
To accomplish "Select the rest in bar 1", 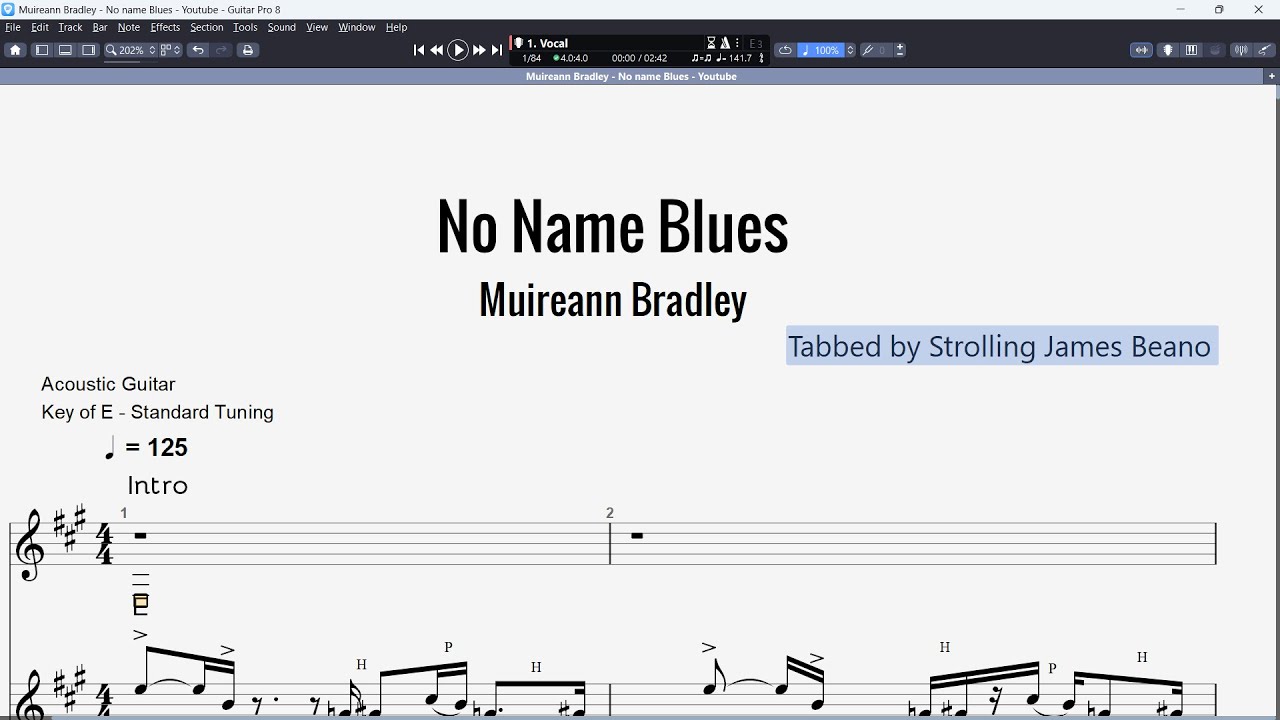I will coord(141,536).
